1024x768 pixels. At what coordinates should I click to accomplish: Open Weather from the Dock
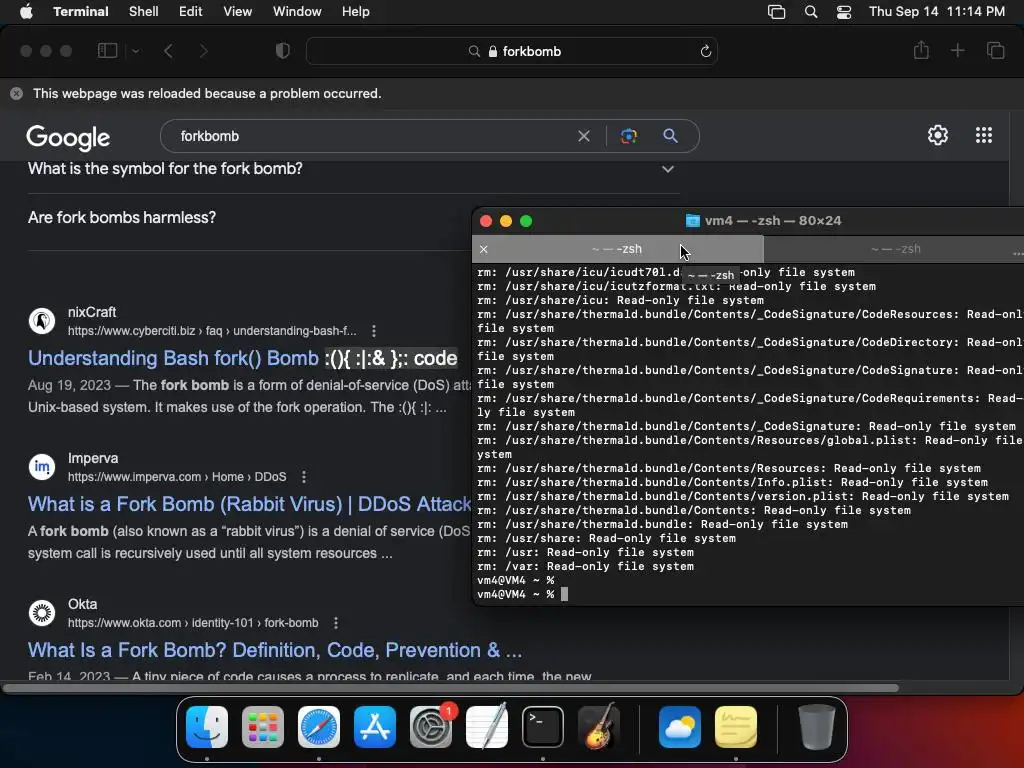coord(680,727)
